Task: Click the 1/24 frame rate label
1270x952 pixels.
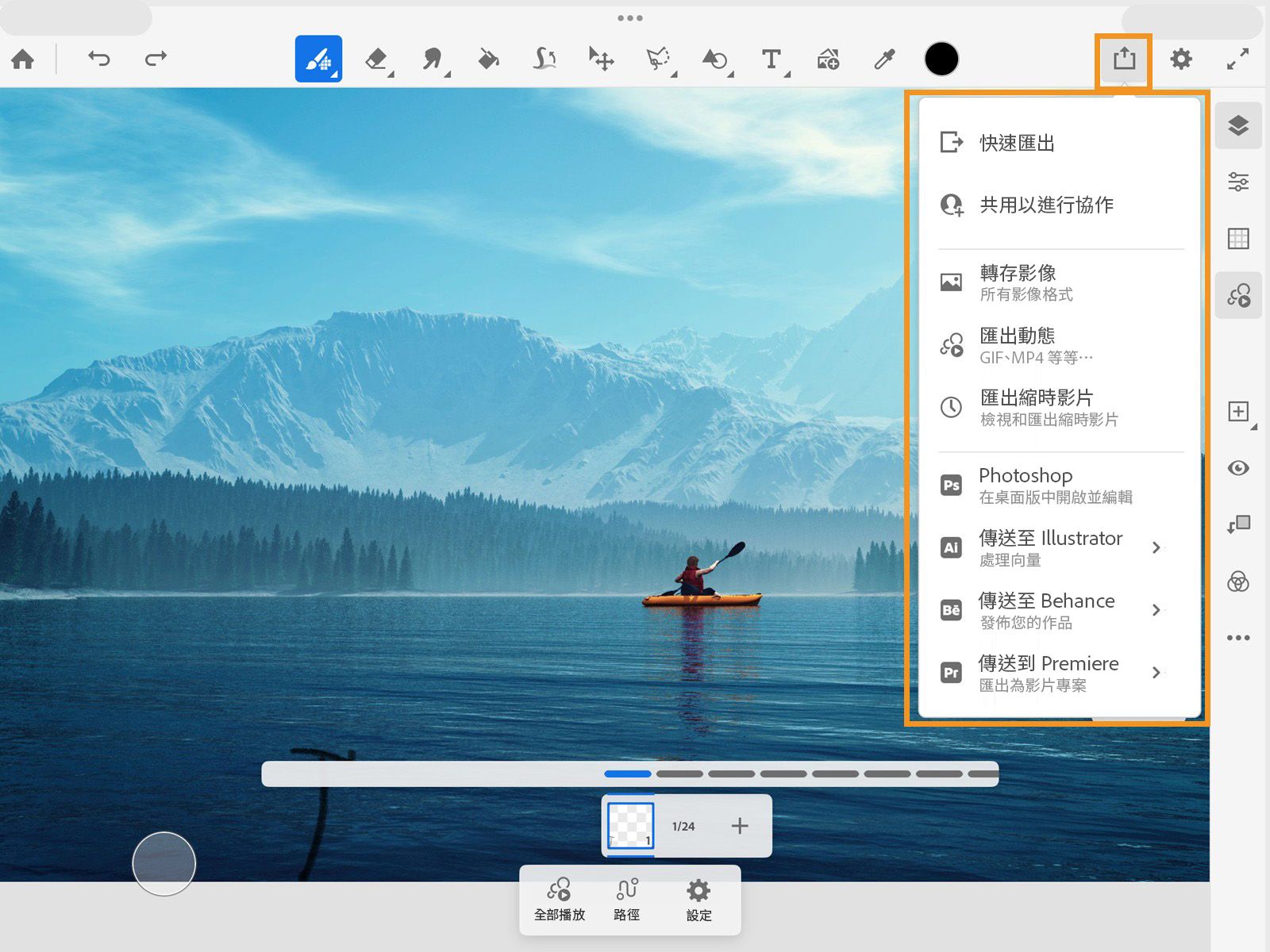Action: click(x=683, y=826)
